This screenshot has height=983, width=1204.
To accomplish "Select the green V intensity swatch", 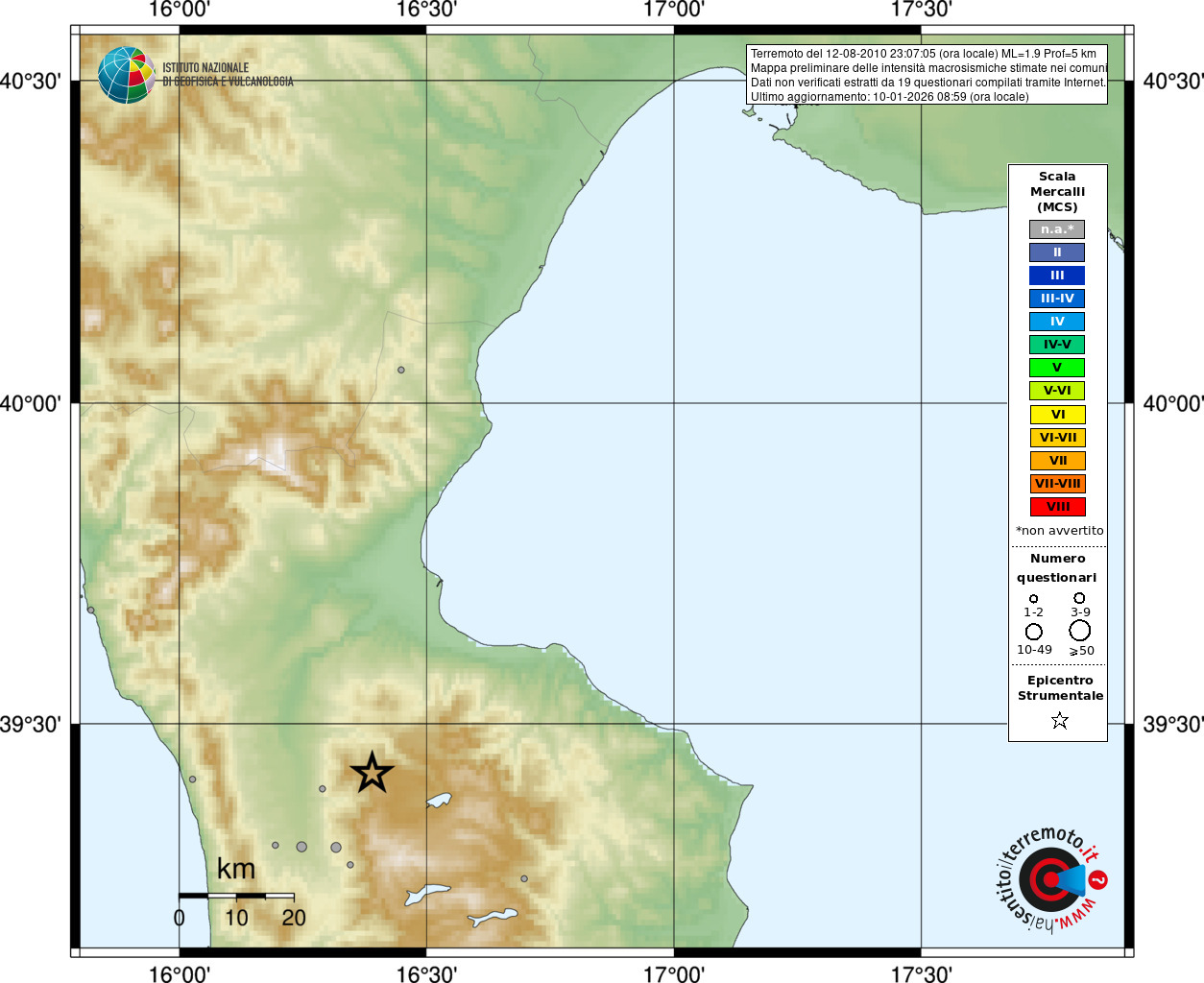I will 1057,368.
